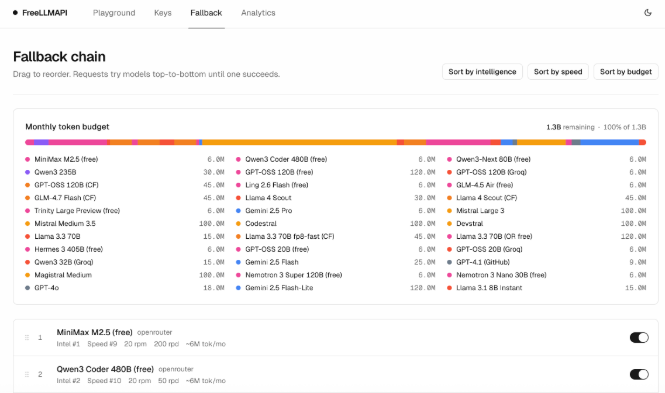The width and height of the screenshot is (665, 393).
Task: Grab the drag handle for MiniMax M2.5 row
Action: pyautogui.click(x=27, y=337)
